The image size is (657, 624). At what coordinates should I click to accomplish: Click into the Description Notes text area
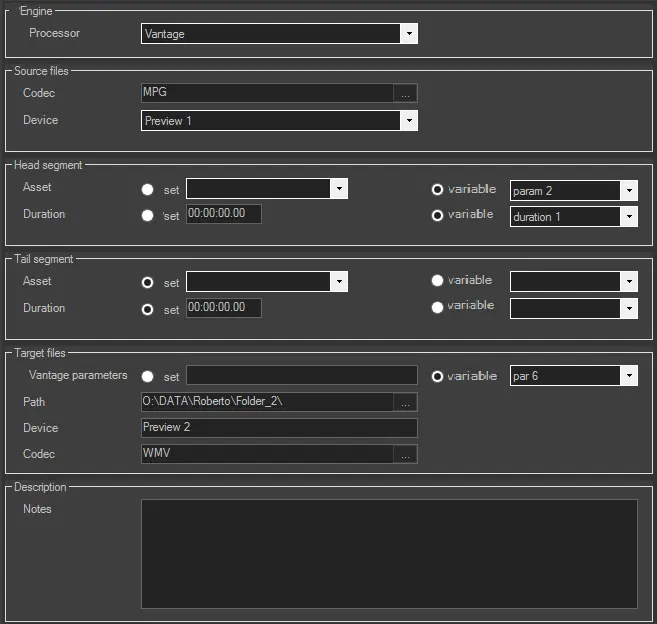click(x=389, y=554)
